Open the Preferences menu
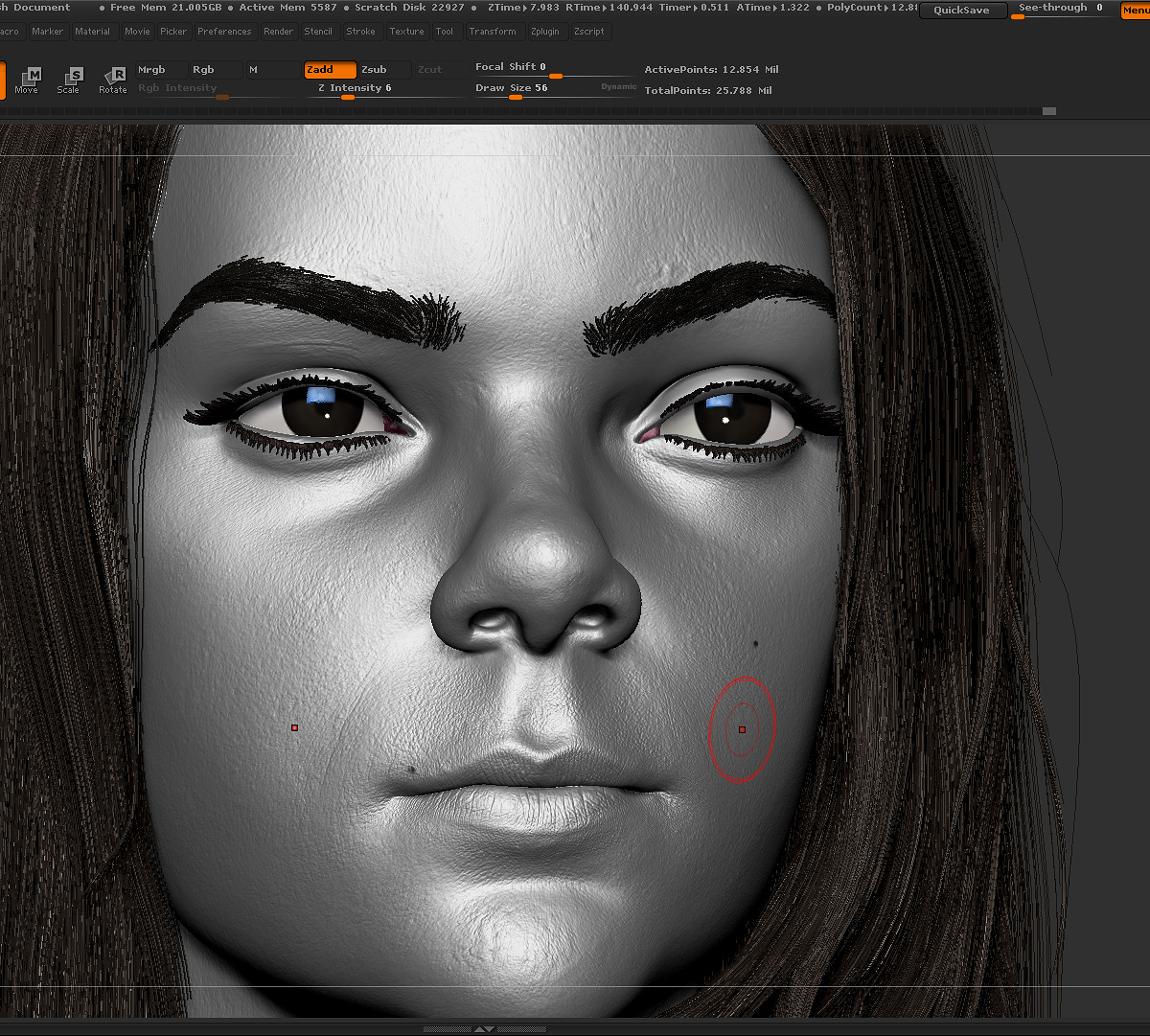Screen dimensions: 1150x1036 coord(224,32)
